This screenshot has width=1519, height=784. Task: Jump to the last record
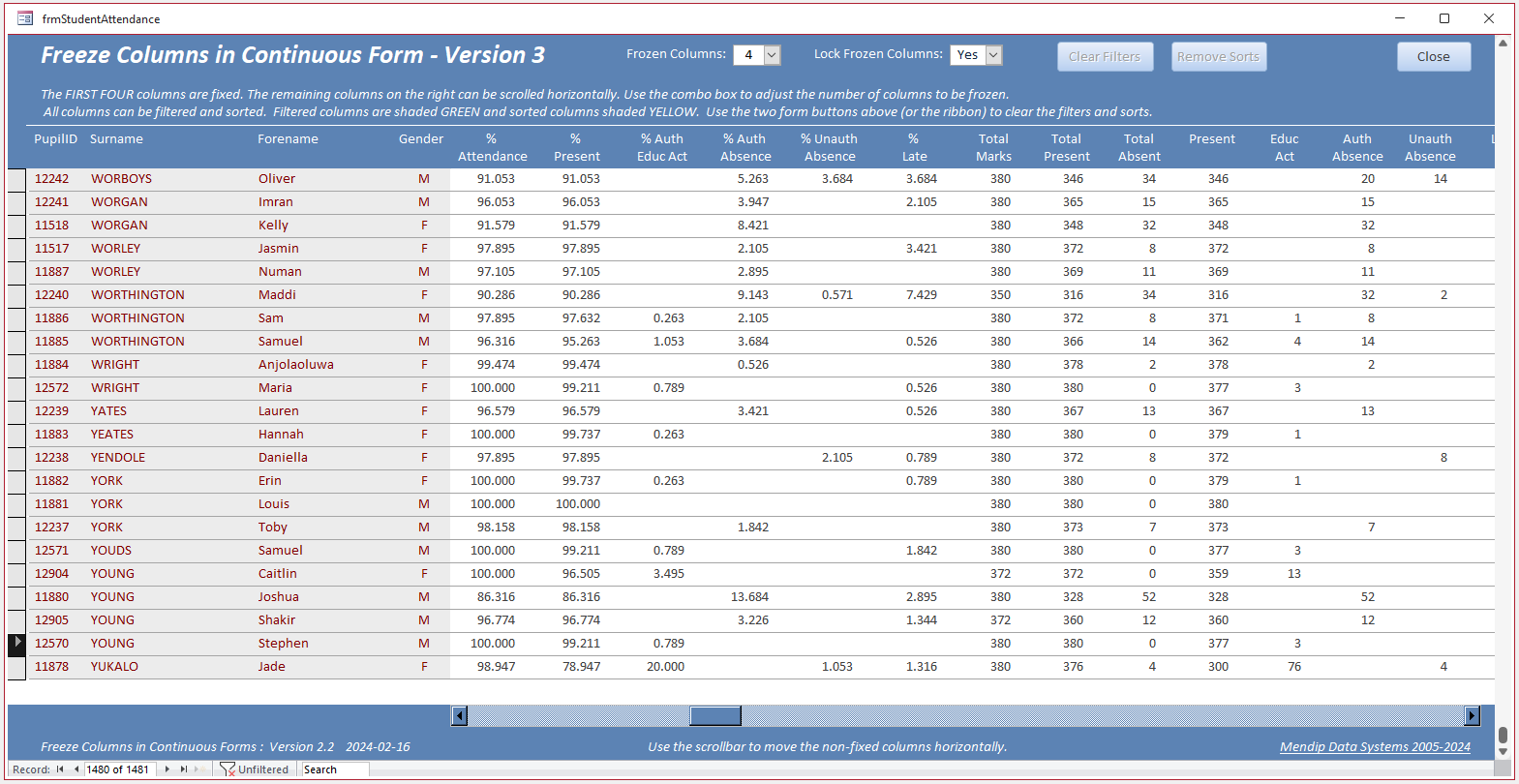pyautogui.click(x=184, y=769)
